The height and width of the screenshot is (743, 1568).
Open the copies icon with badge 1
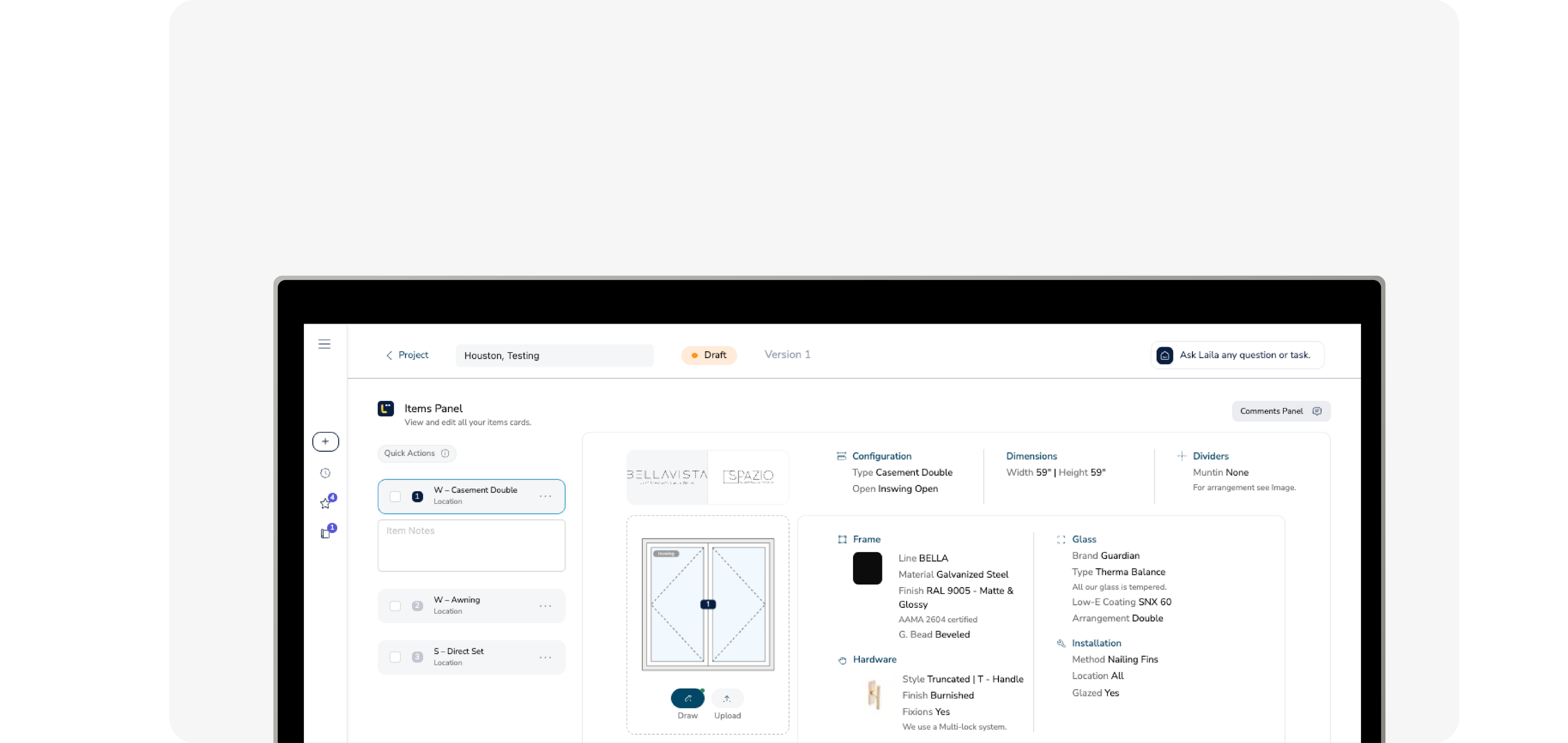pyautogui.click(x=326, y=533)
